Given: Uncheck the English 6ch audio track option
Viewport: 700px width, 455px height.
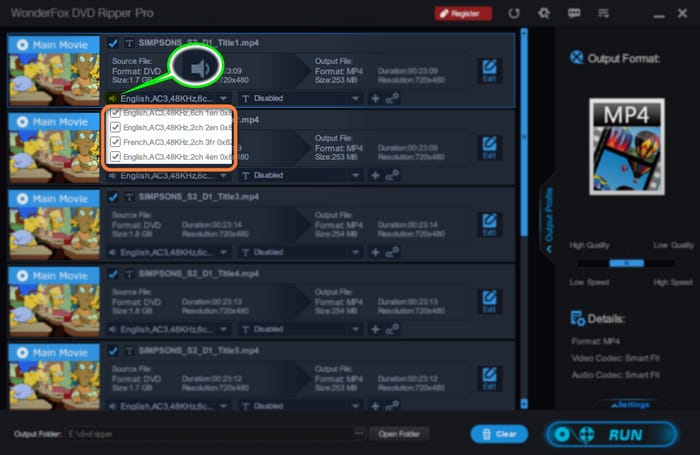Looking at the screenshot, I should point(116,114).
